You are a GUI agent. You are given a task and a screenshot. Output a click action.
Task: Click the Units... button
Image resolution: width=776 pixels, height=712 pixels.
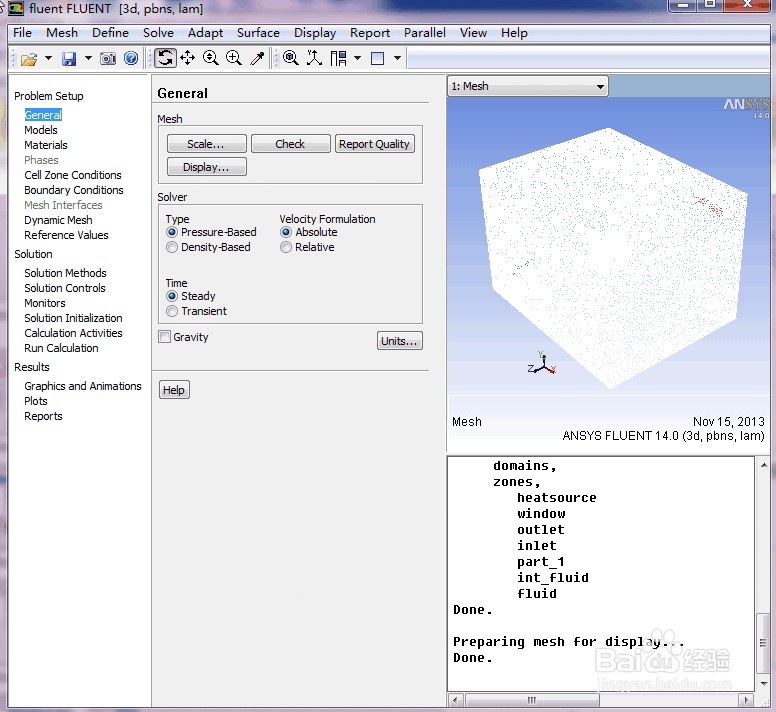point(399,341)
